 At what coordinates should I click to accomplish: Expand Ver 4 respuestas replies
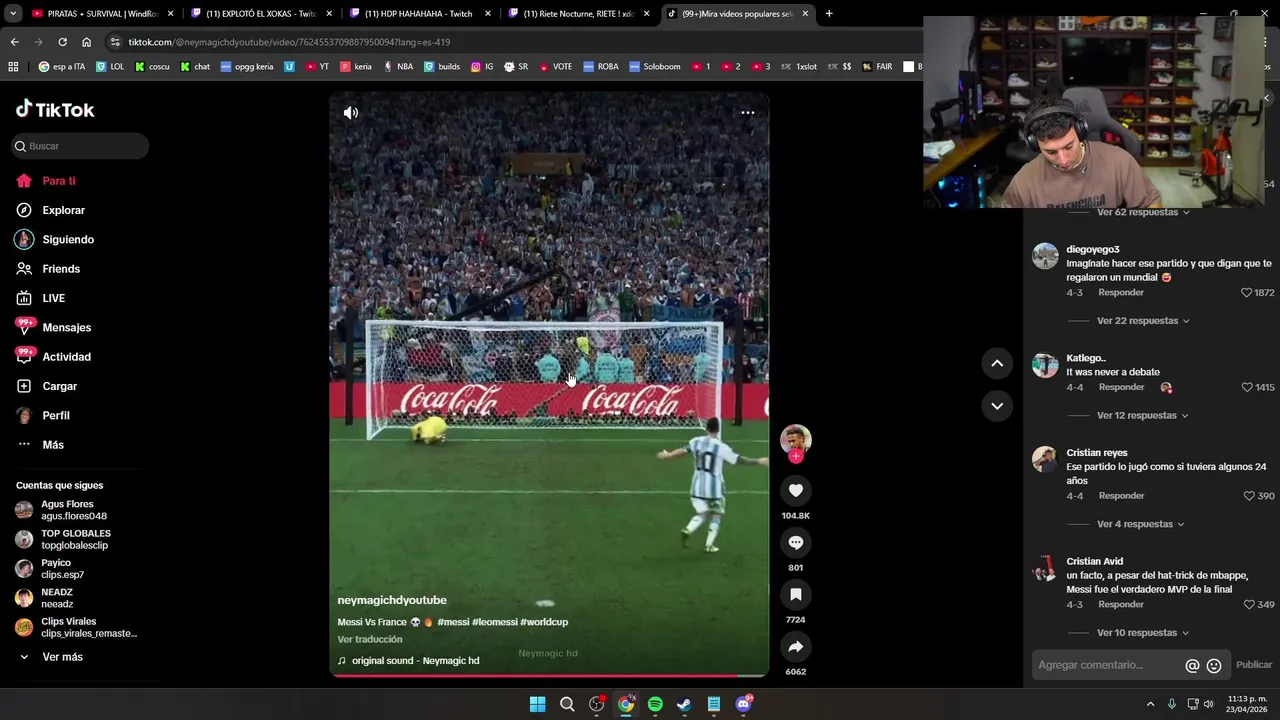click(1140, 524)
